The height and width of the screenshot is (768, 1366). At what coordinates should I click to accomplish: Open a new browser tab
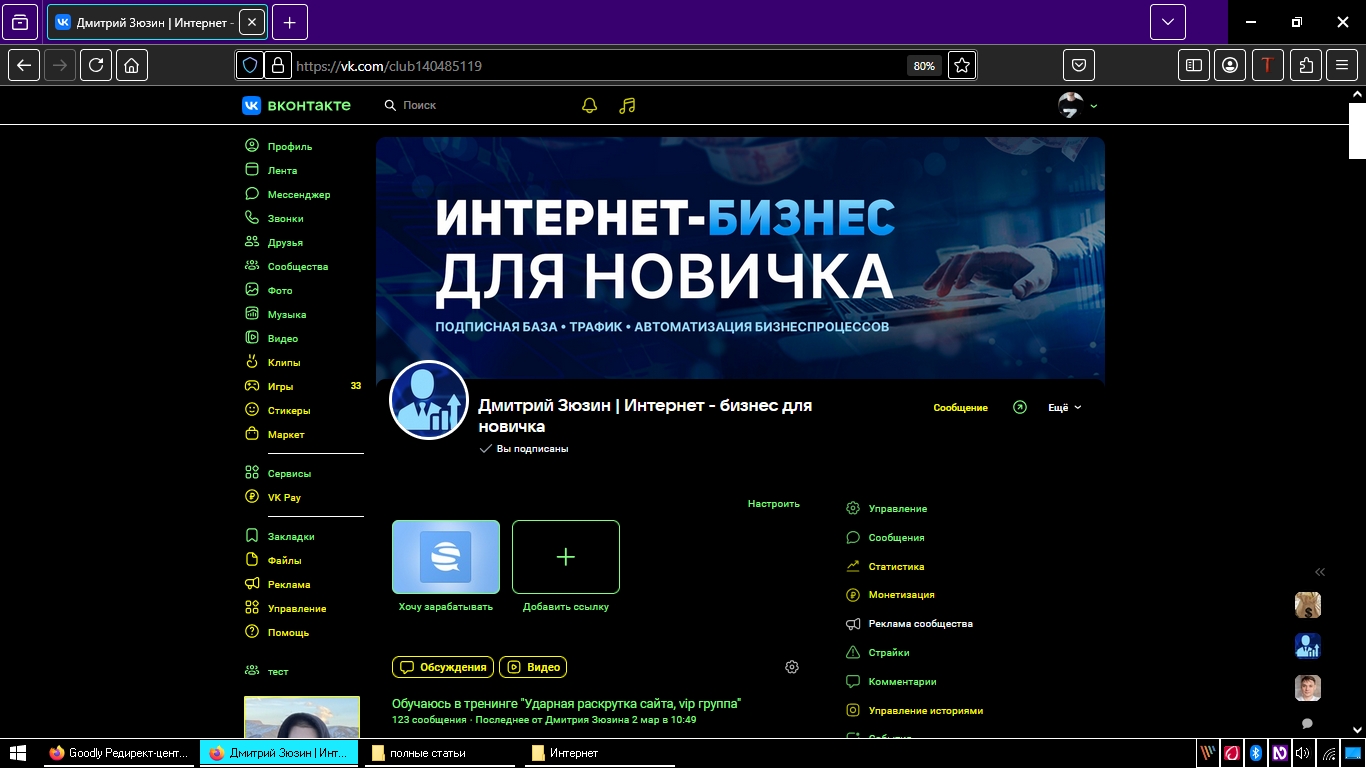point(289,22)
